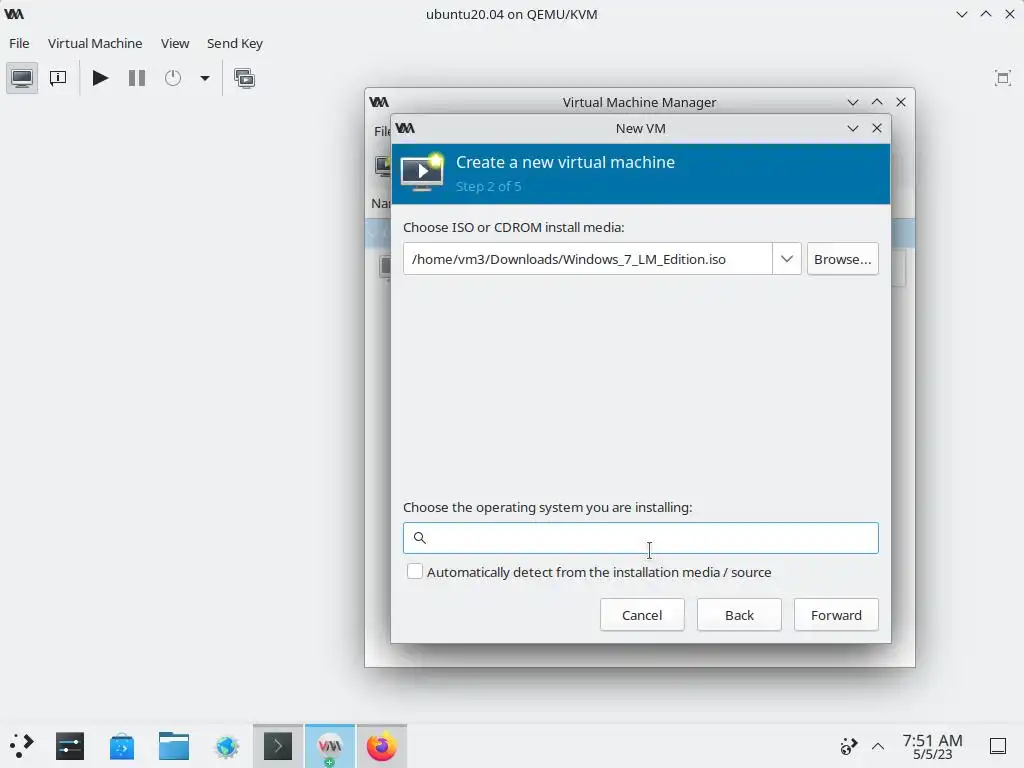Open the View menu
This screenshot has height=768, width=1024.
[x=175, y=43]
